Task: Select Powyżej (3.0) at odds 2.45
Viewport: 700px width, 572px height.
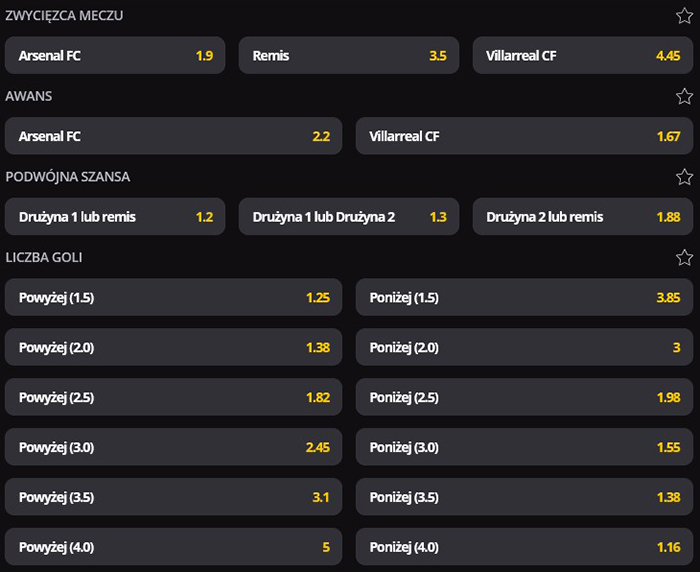Action: click(x=173, y=447)
